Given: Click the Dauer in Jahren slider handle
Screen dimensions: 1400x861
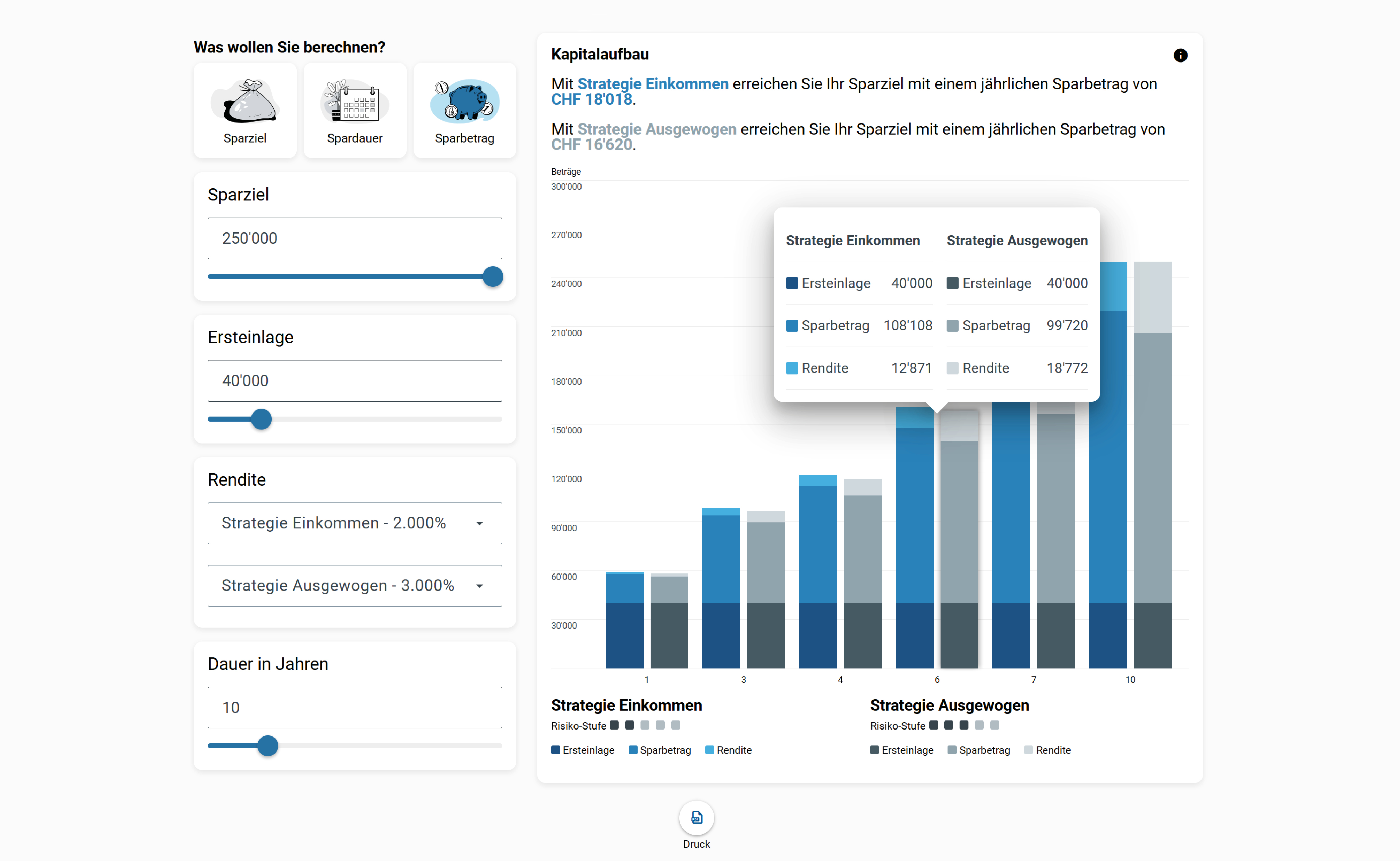Looking at the screenshot, I should point(268,746).
